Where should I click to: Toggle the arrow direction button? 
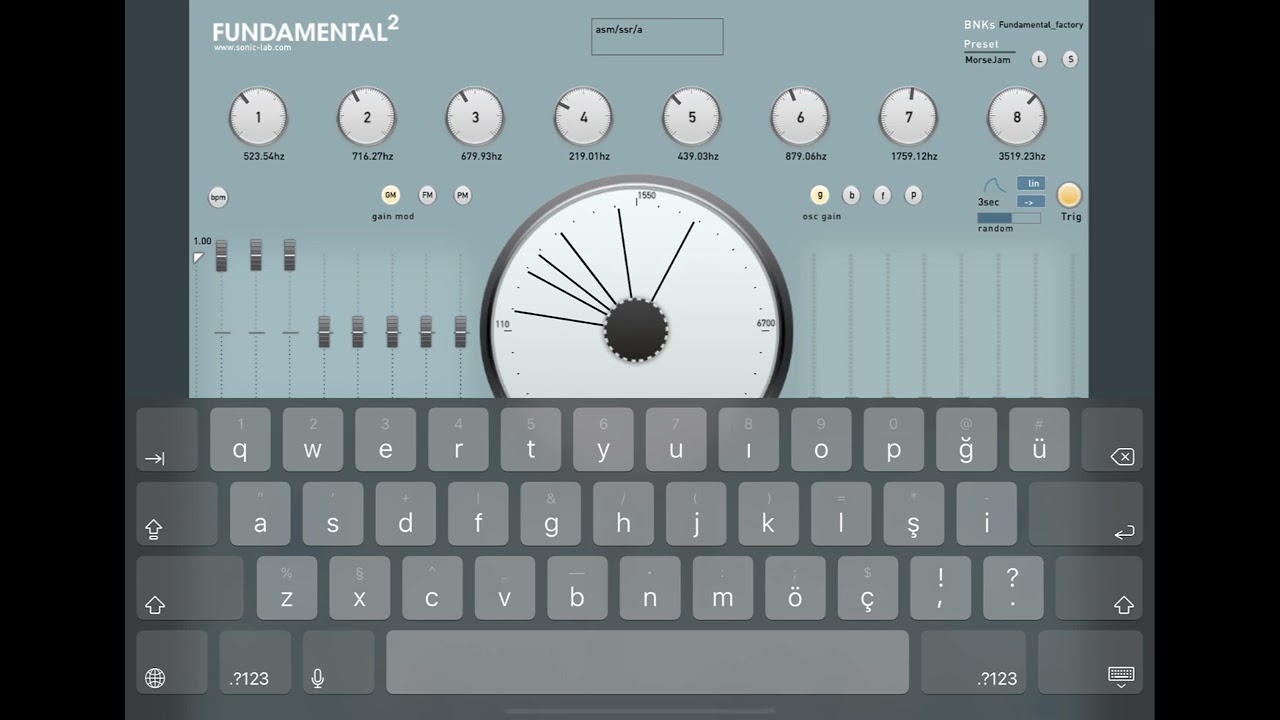[x=1032, y=201]
